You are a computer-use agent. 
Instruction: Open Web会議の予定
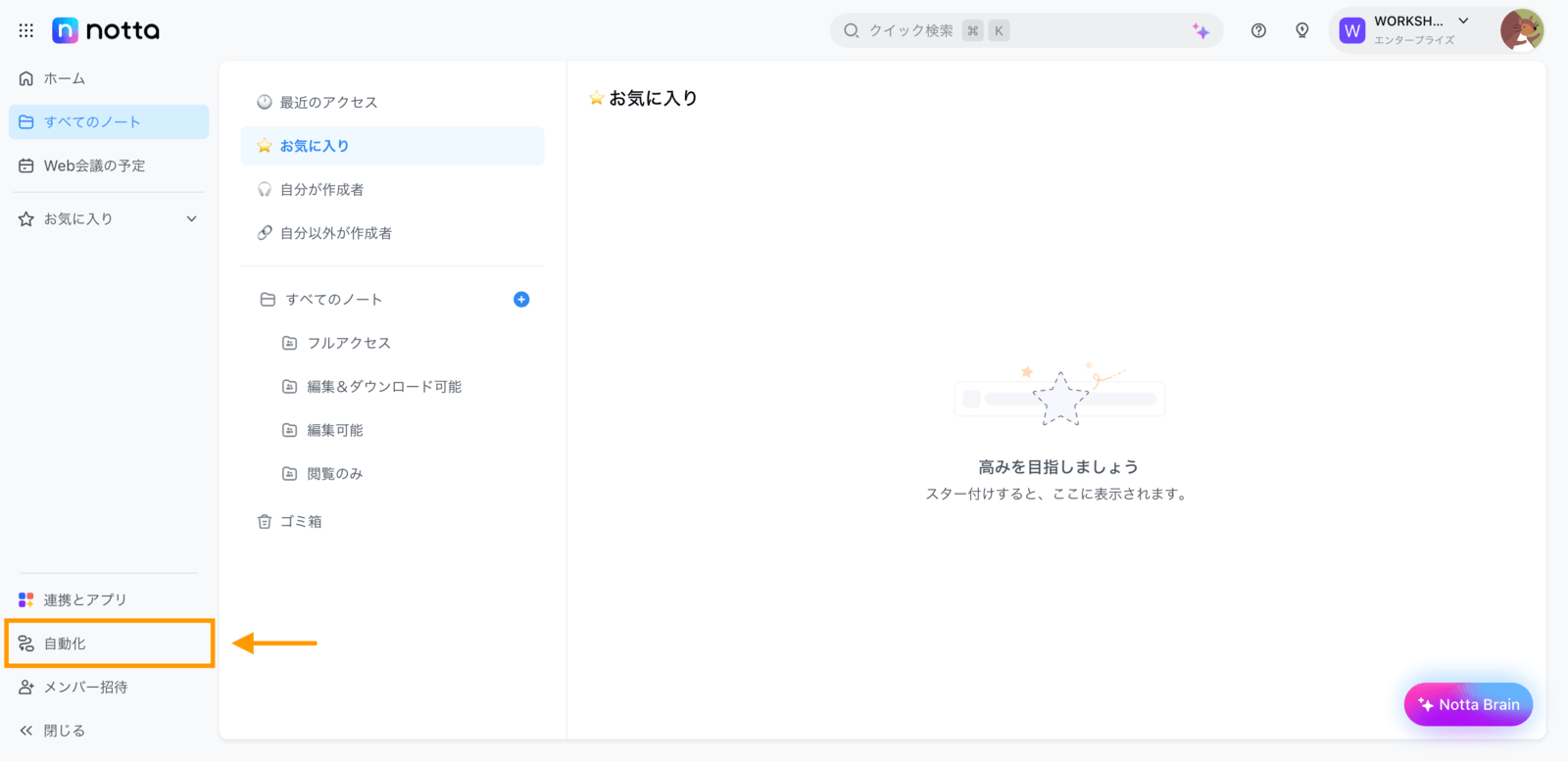coord(109,166)
